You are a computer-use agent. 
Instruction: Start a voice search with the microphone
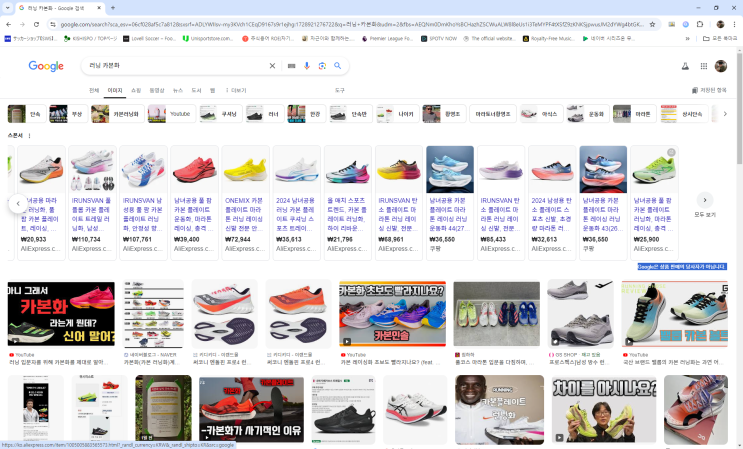(x=307, y=66)
